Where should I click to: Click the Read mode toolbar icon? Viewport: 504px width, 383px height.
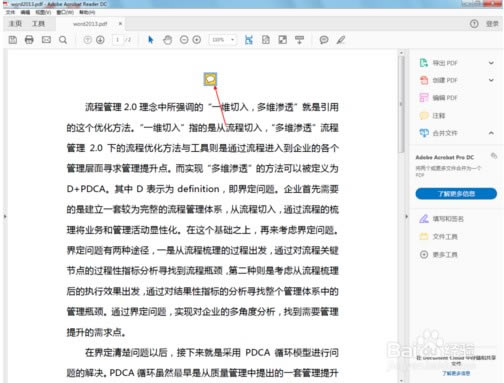299,40
